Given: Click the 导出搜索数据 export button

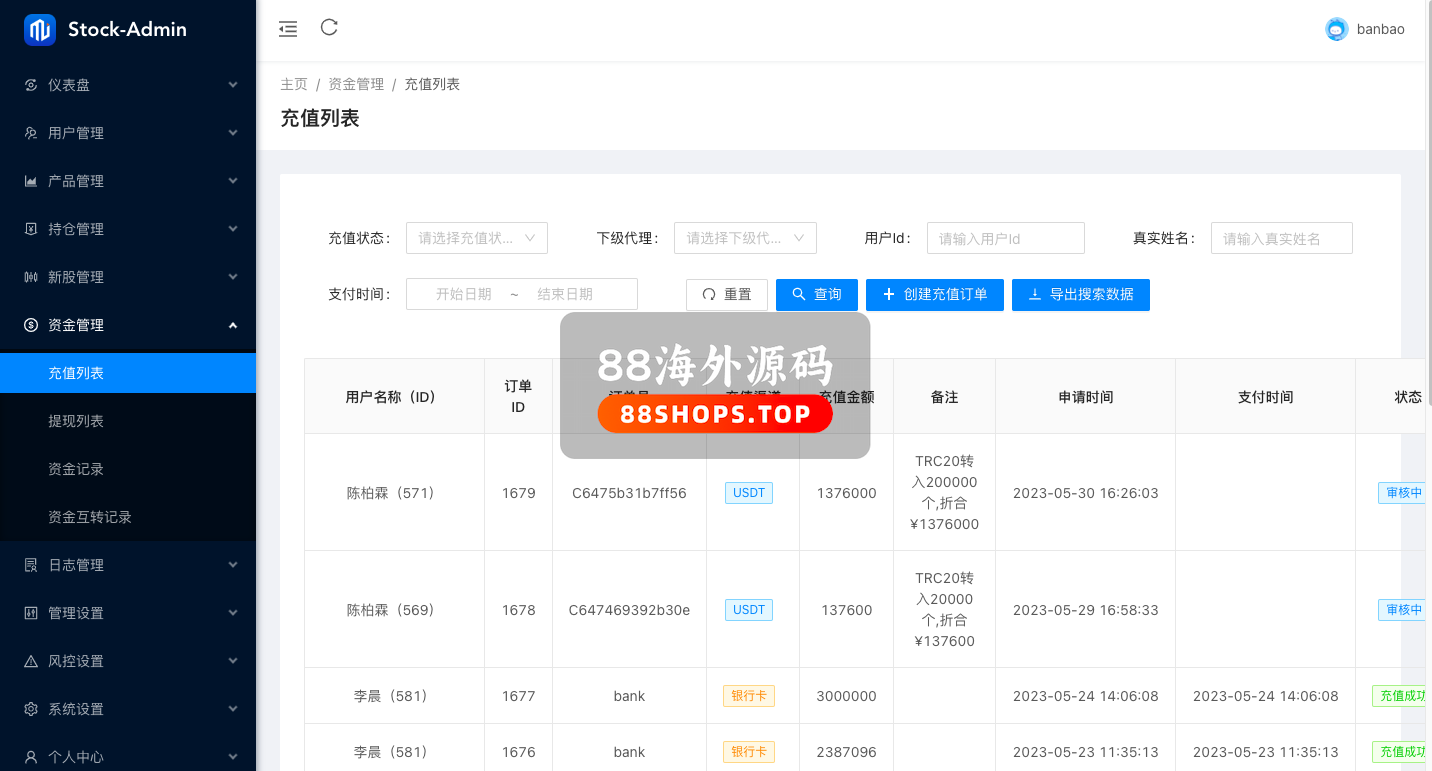Looking at the screenshot, I should pos(1081,295).
